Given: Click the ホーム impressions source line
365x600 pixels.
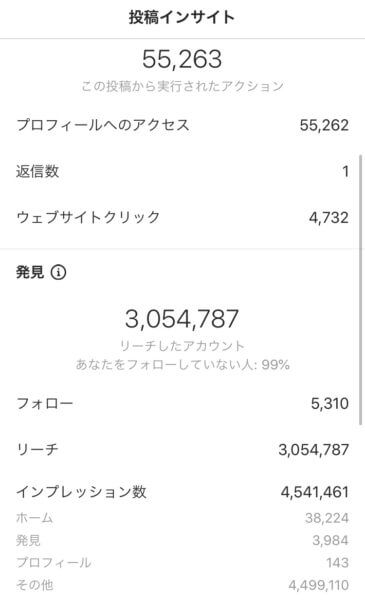Looking at the screenshot, I should (182, 518).
